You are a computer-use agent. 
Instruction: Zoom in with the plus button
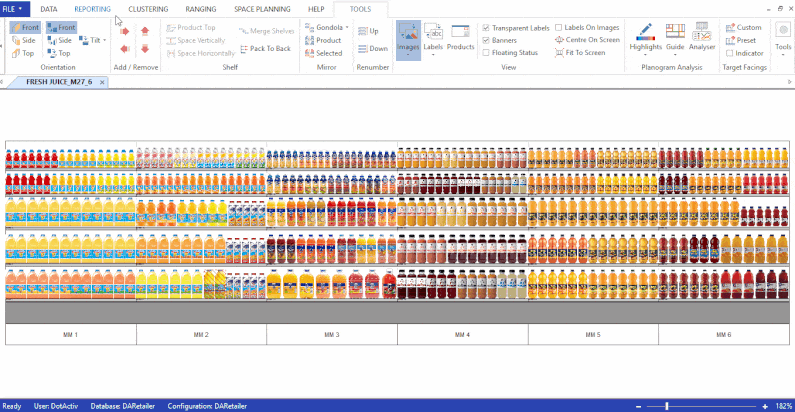coord(765,406)
